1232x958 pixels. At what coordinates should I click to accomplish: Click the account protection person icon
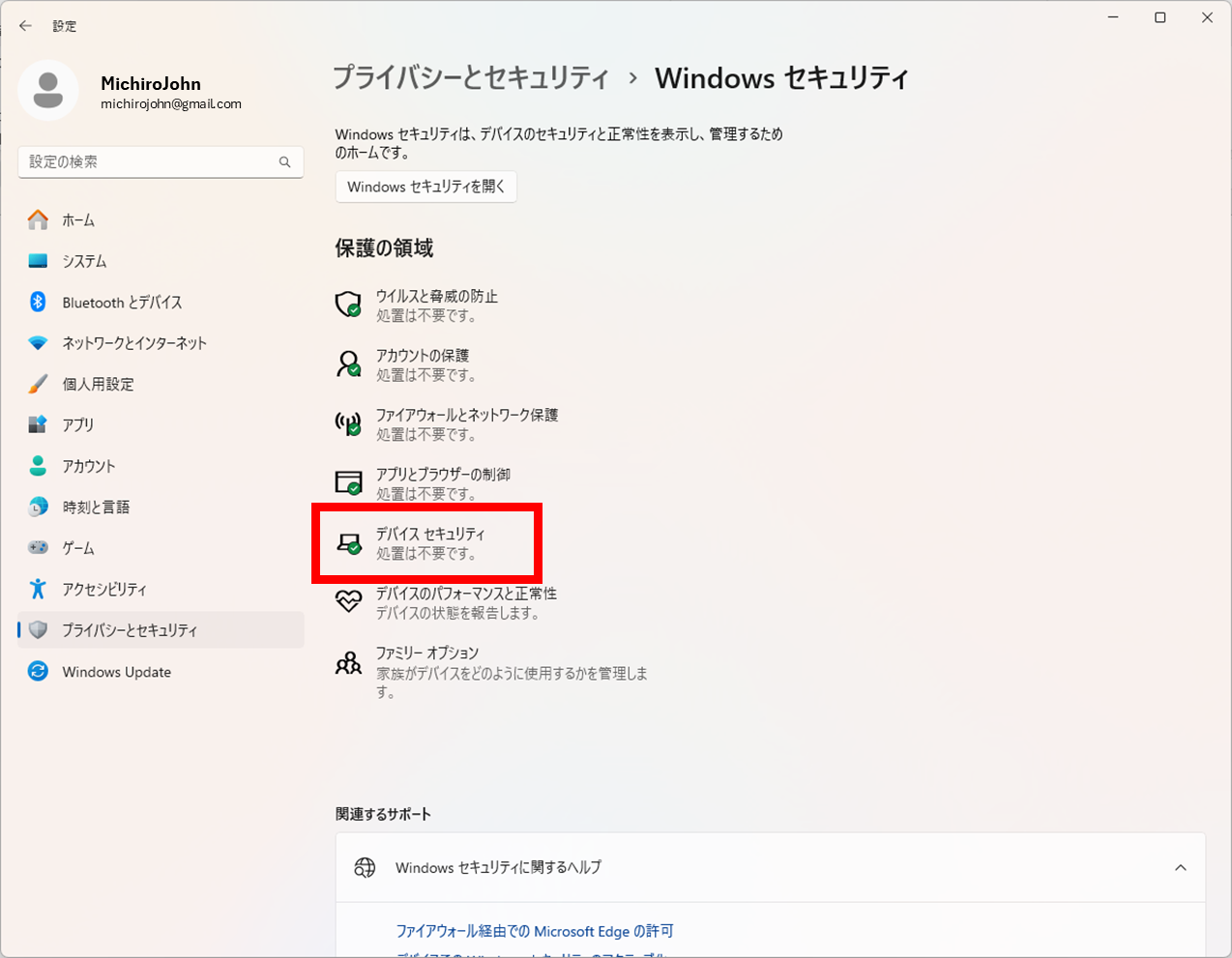pos(348,363)
